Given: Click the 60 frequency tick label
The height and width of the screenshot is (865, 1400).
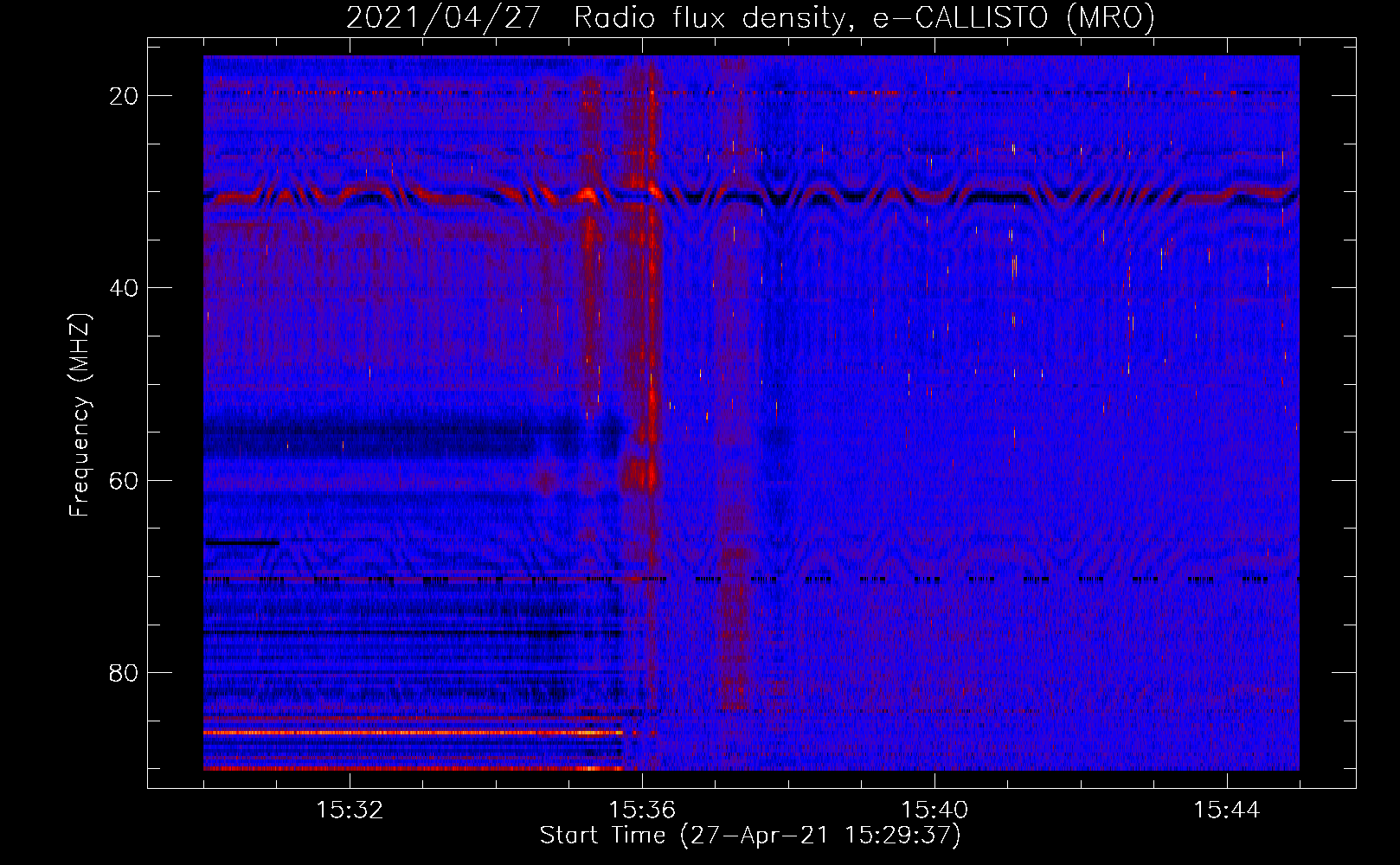Looking at the screenshot, I should (x=124, y=480).
